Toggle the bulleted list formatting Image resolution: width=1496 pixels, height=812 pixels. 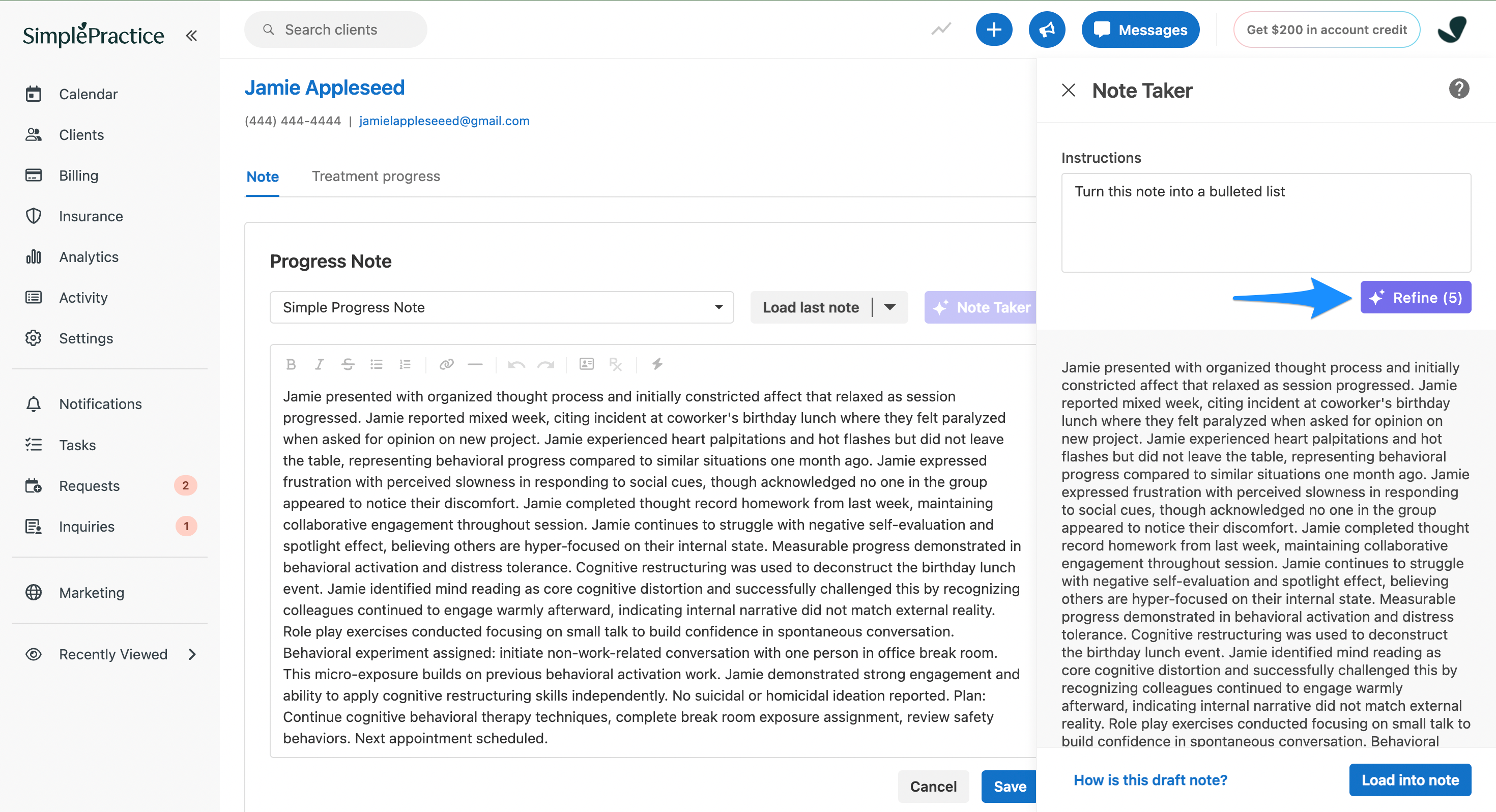[x=377, y=364]
